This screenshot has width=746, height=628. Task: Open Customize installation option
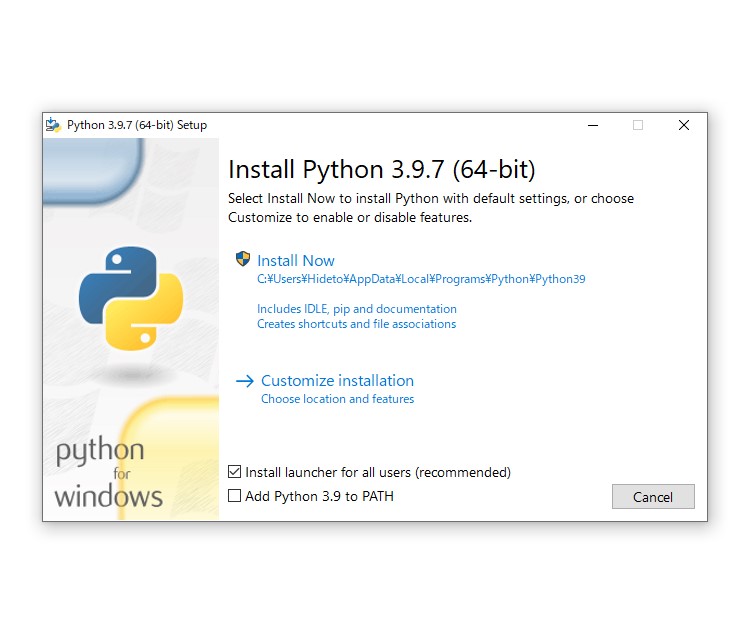[337, 381]
